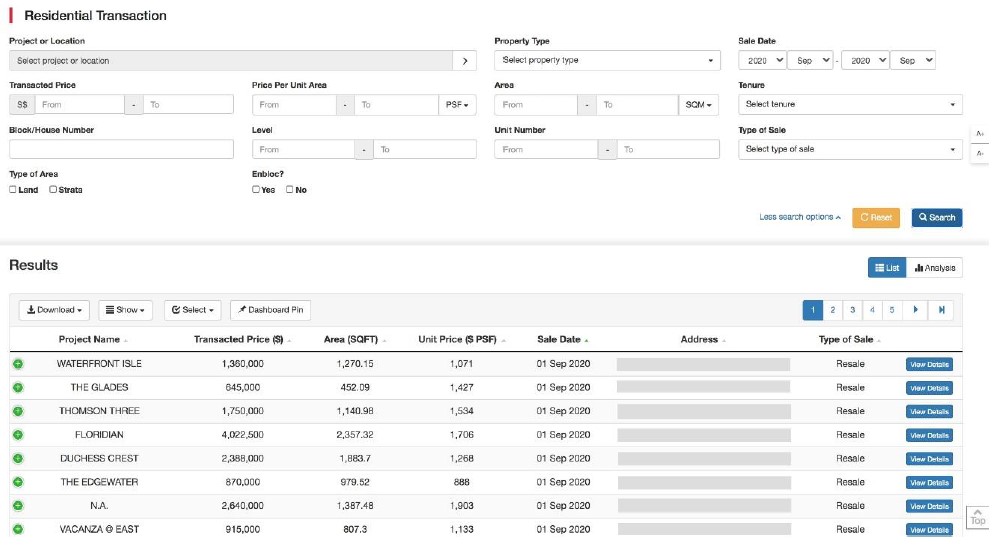
Task: View Details for THOMSON THREE
Action: (x=929, y=412)
